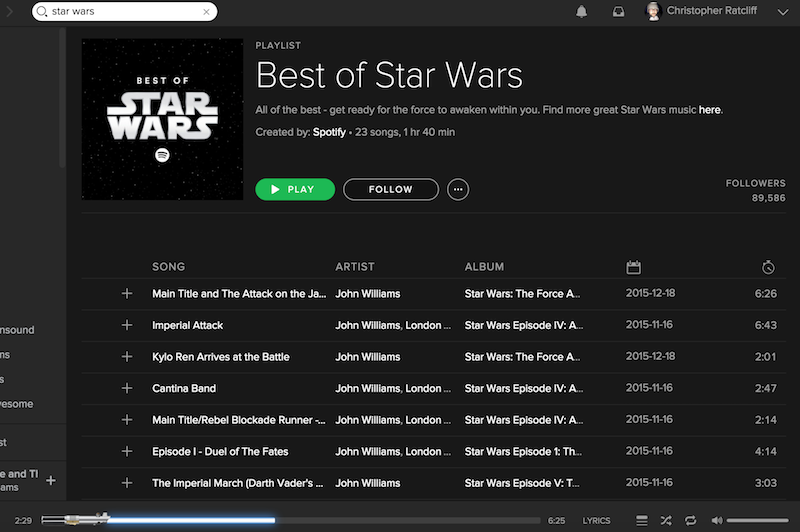Click the forward navigation arrow

tap(9, 11)
